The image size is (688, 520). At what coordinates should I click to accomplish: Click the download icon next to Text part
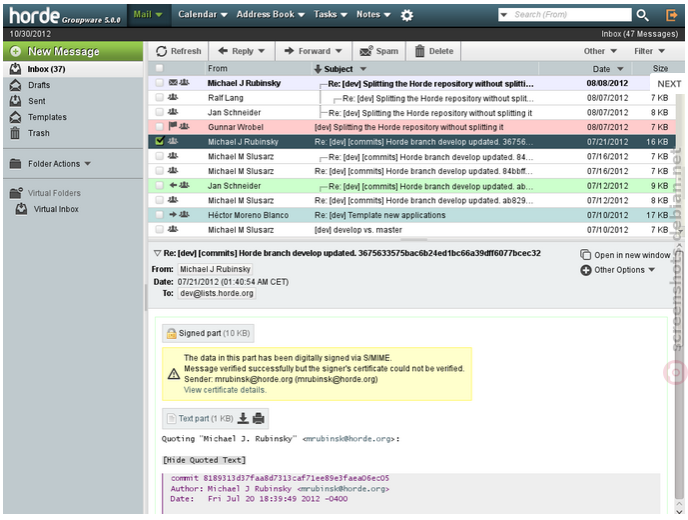243,418
